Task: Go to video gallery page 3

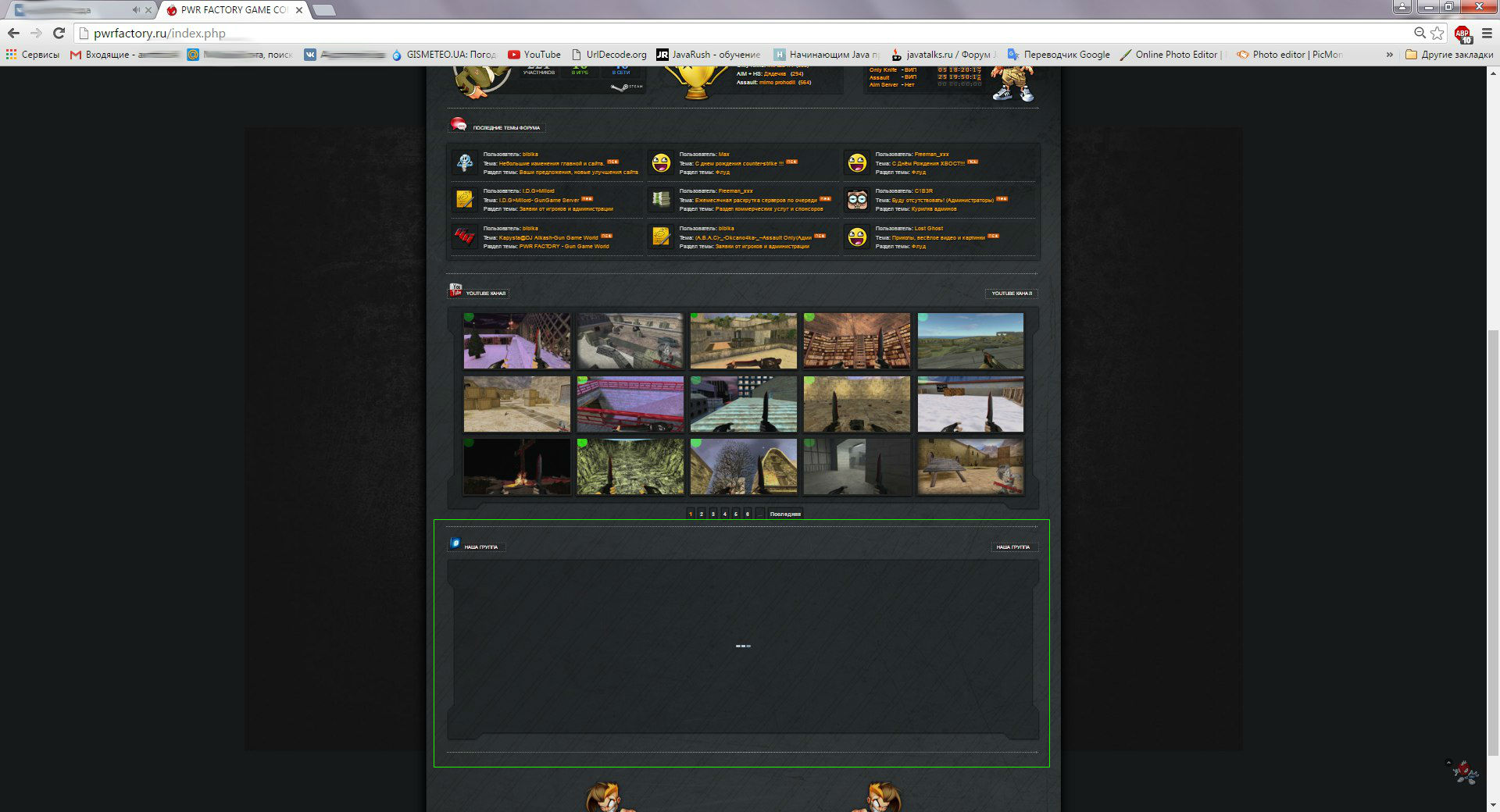Action: point(712,514)
